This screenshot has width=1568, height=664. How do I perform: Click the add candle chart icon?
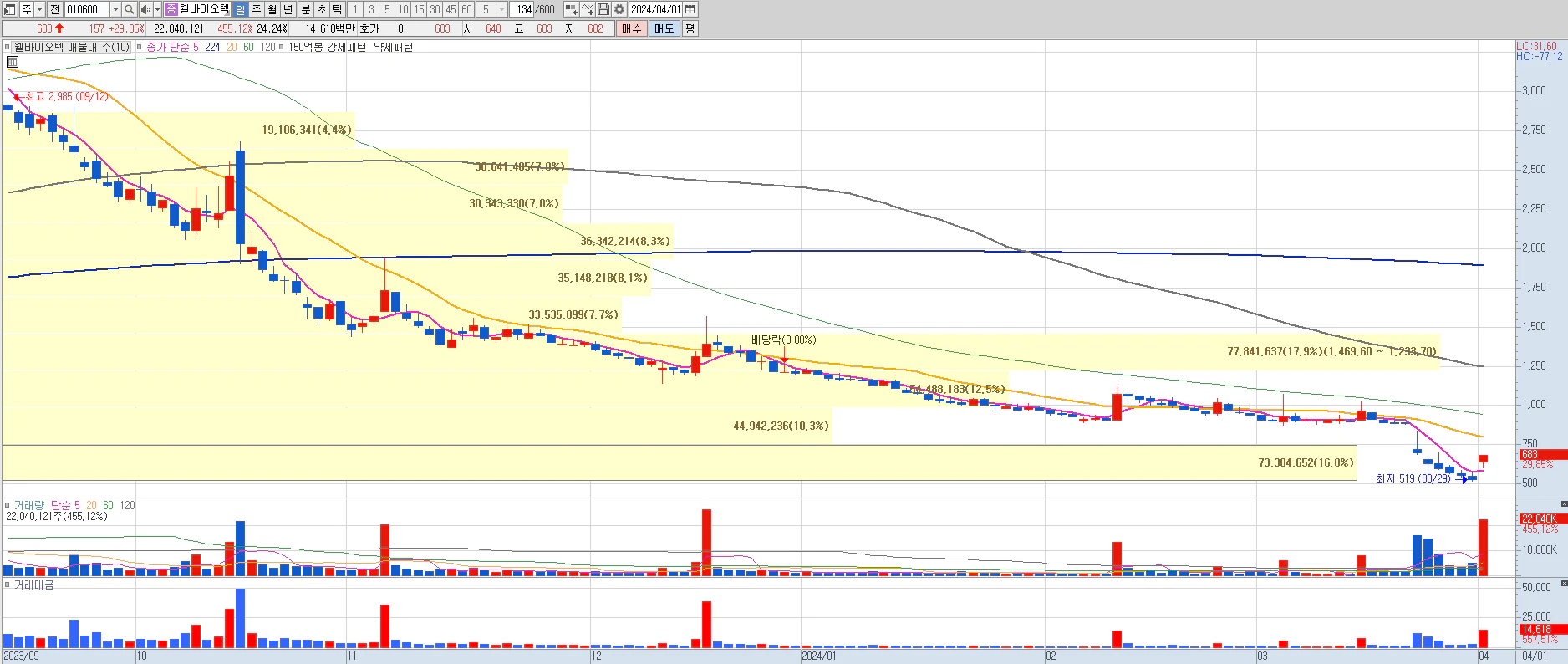click(x=571, y=9)
